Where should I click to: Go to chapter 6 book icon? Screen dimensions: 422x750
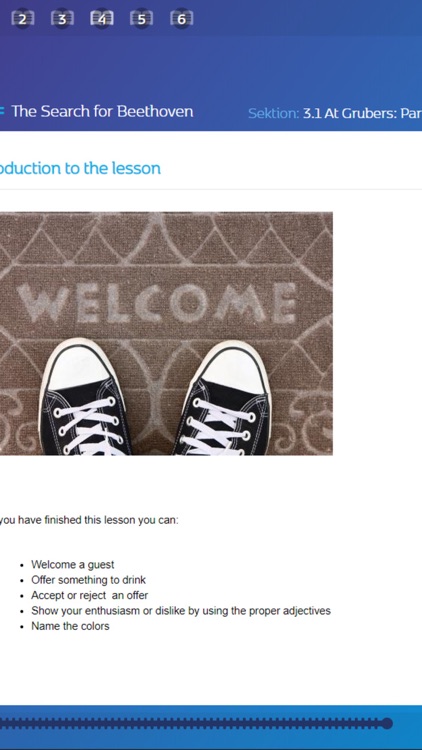tap(181, 19)
